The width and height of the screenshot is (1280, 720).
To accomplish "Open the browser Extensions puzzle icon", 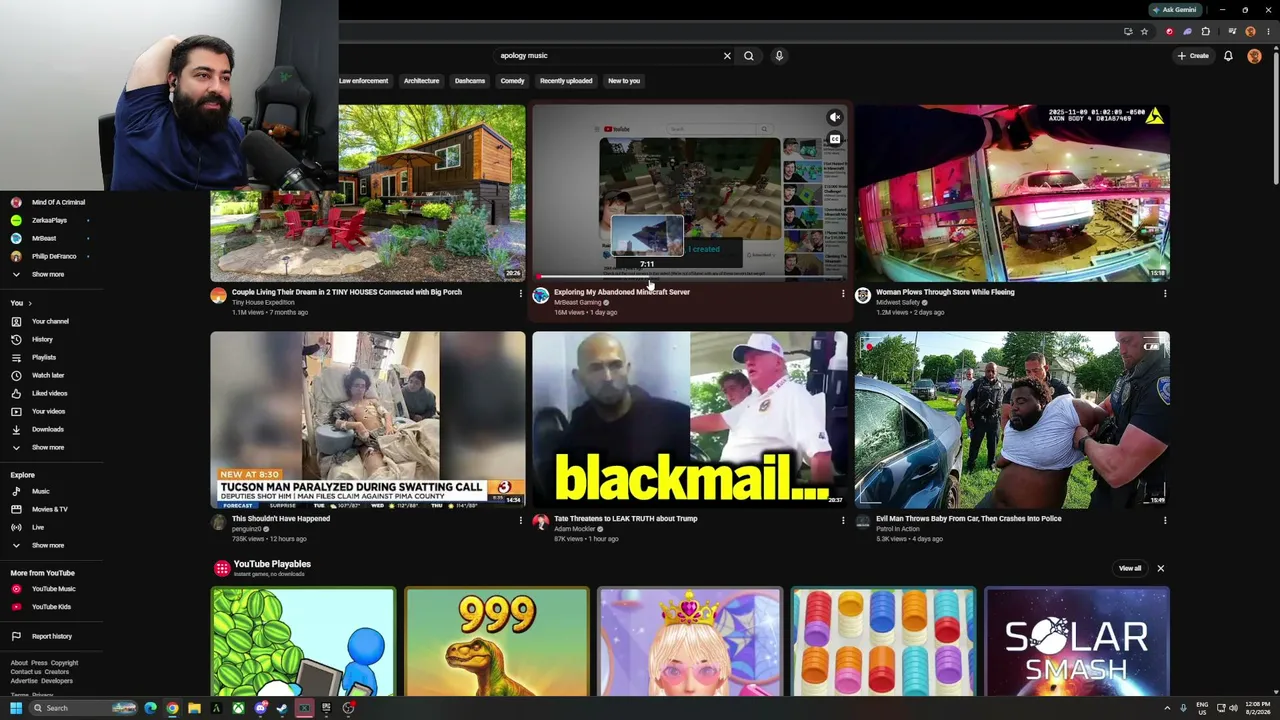I will (1205, 31).
